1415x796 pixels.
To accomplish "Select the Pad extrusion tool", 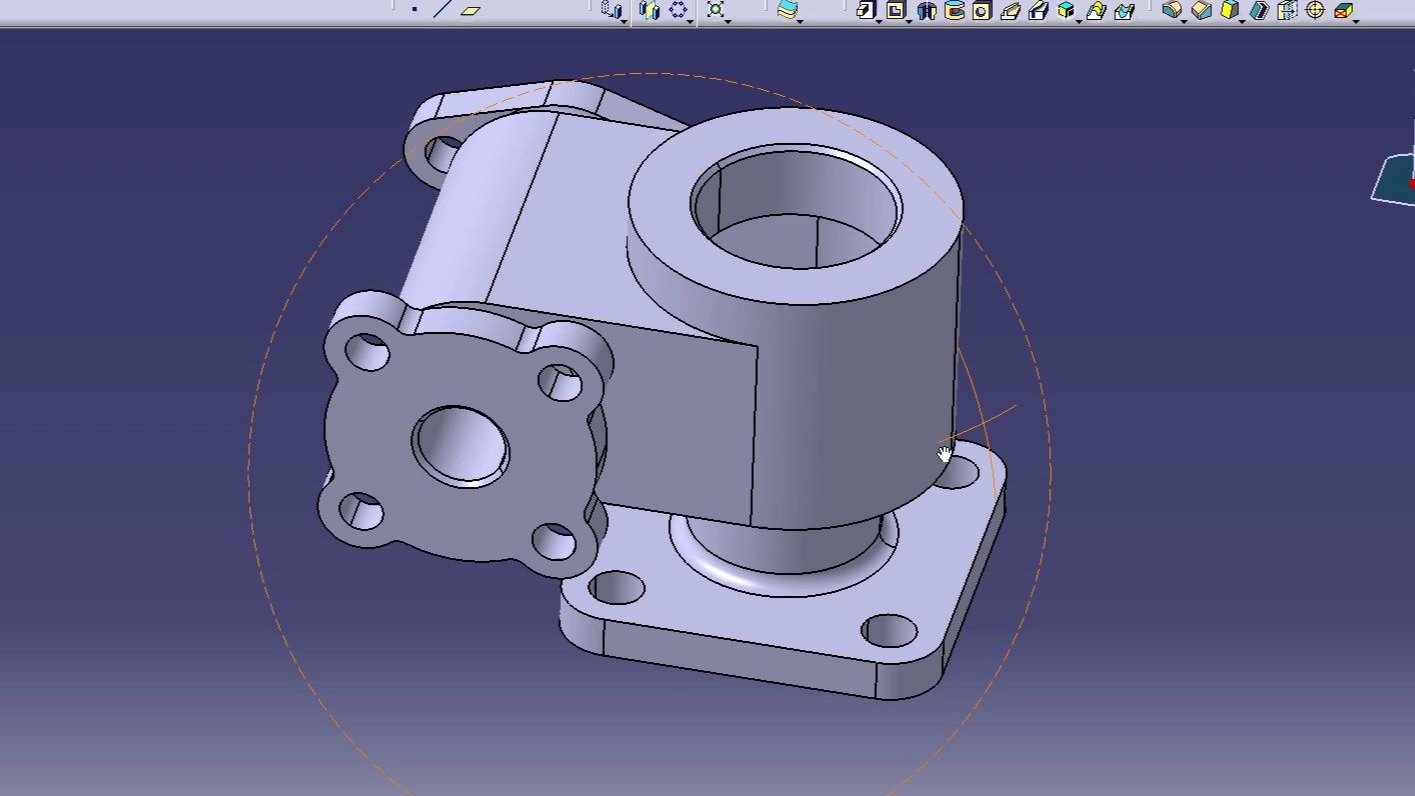I will pyautogui.click(x=866, y=10).
